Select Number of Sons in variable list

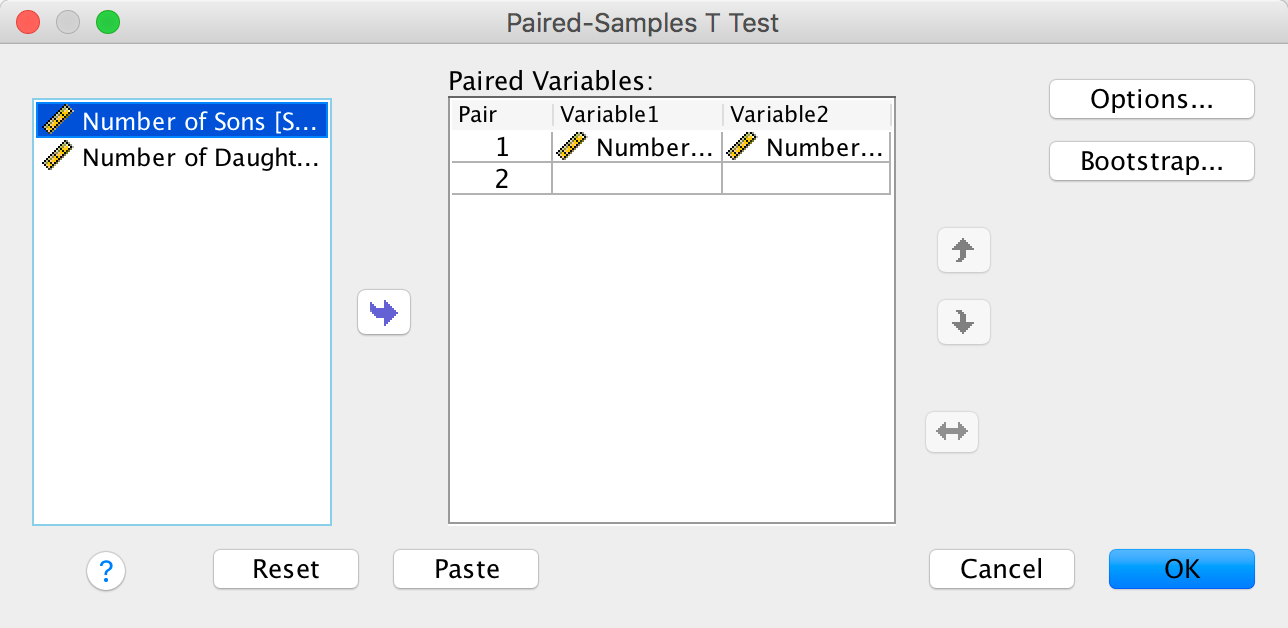pos(200,121)
